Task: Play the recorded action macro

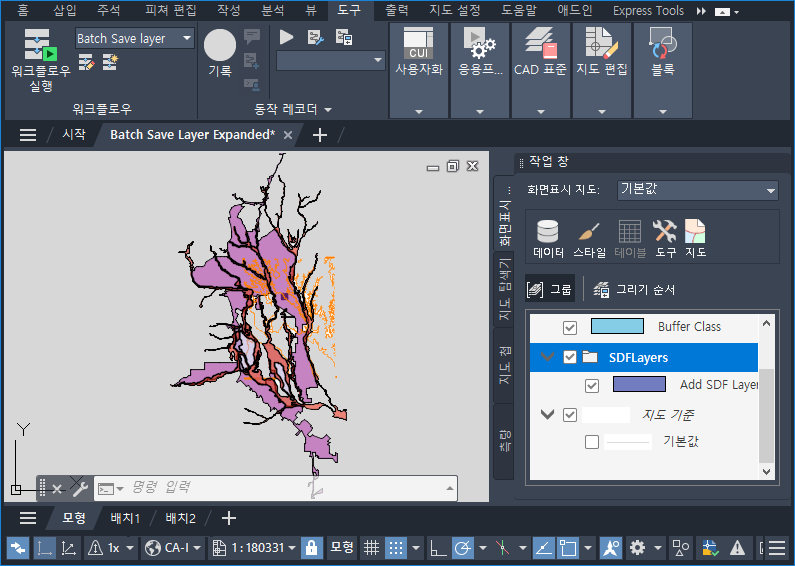Action: click(286, 37)
